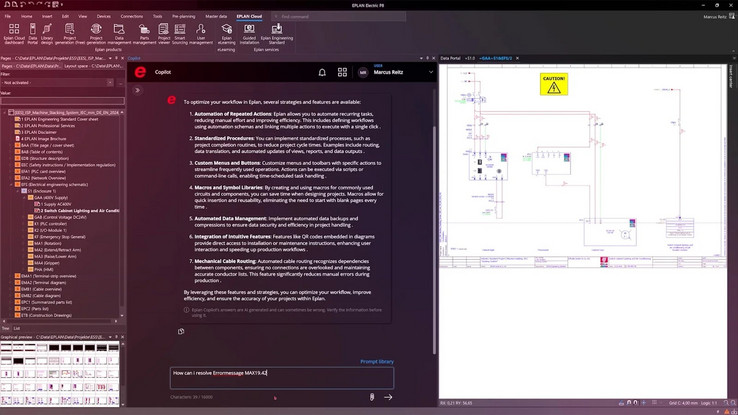Expand the Copilot side panel chevron

137,90
